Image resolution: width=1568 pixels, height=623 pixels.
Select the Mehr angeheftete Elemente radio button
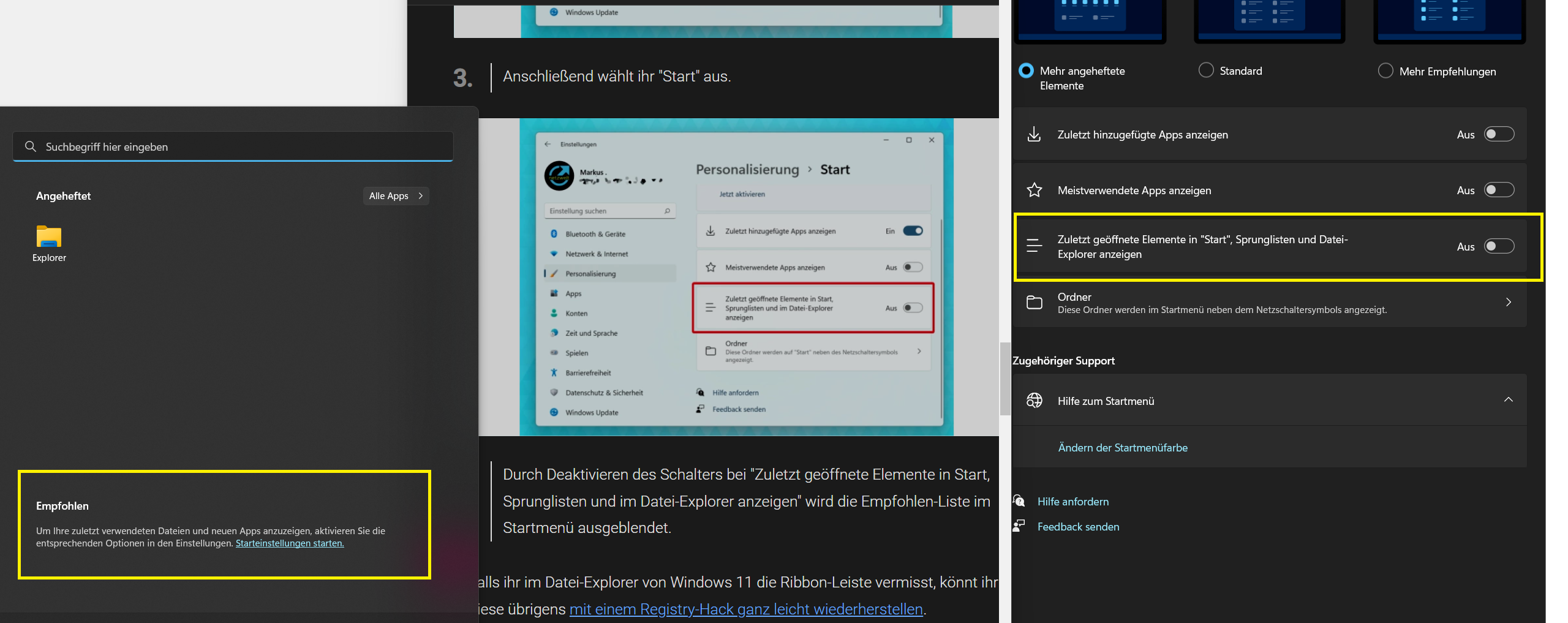(x=1026, y=70)
